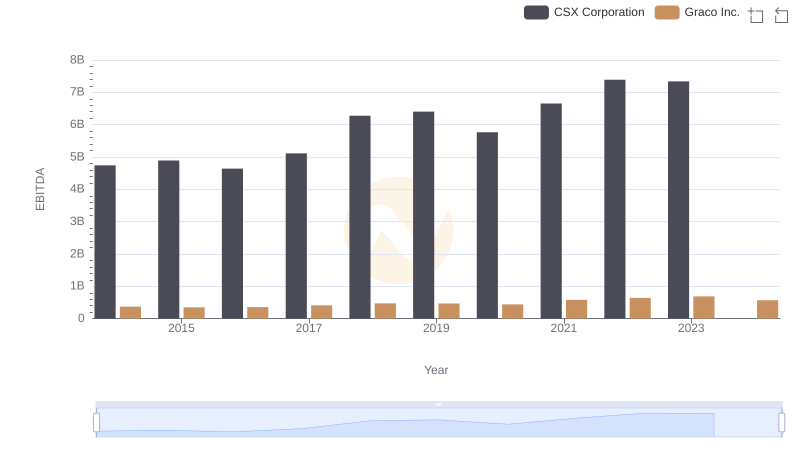Click the CSX bar for 2022
The image size is (800, 461).
point(615,199)
